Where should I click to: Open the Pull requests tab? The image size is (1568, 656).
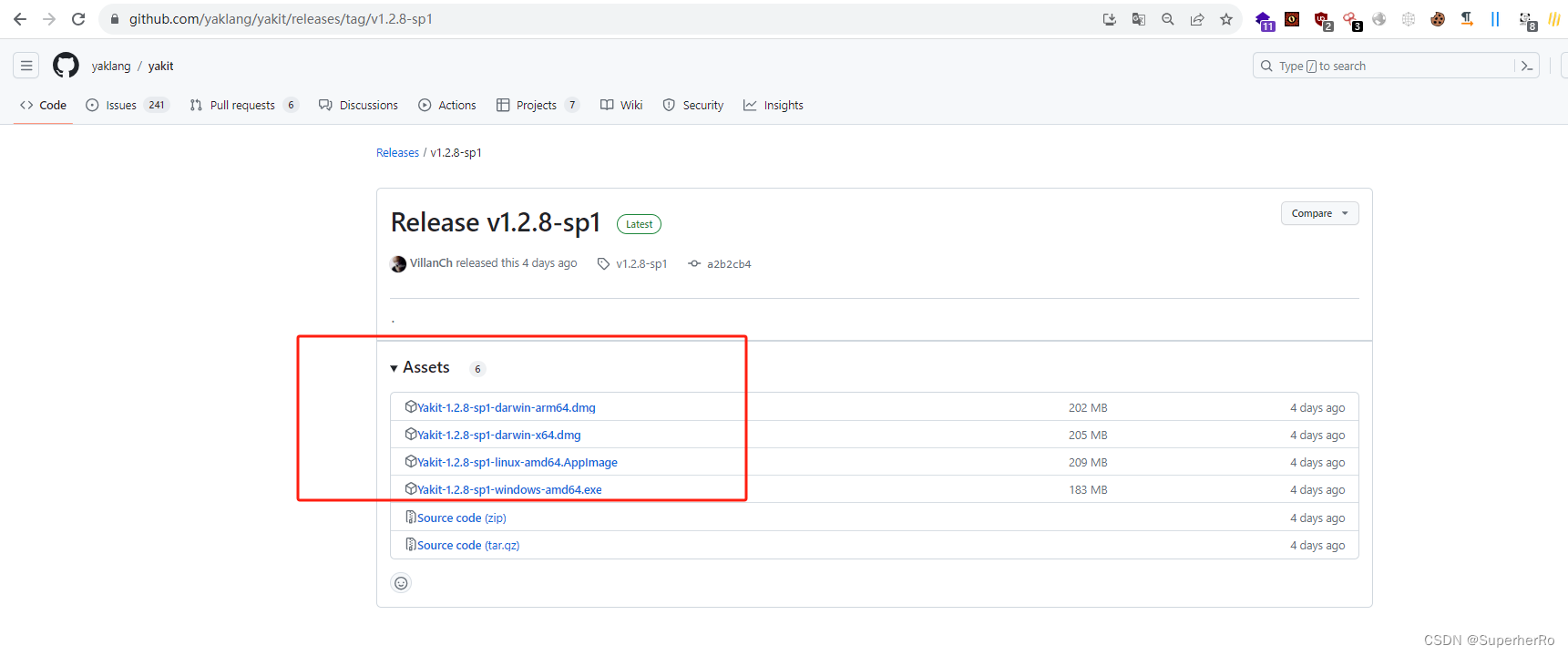[x=243, y=106]
